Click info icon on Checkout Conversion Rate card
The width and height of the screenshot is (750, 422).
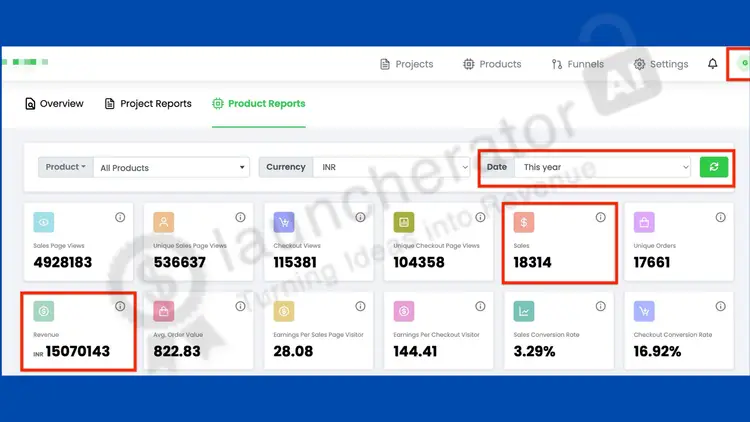720,306
